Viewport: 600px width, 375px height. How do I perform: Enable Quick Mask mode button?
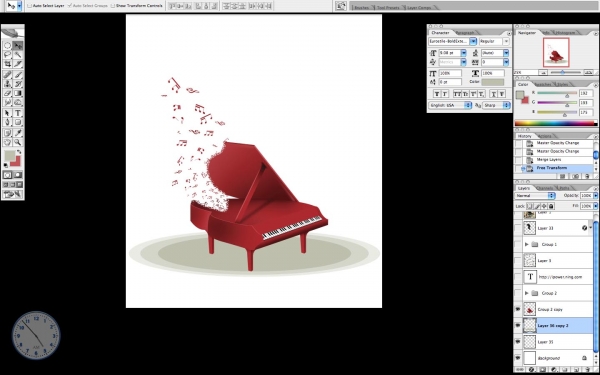point(18,175)
